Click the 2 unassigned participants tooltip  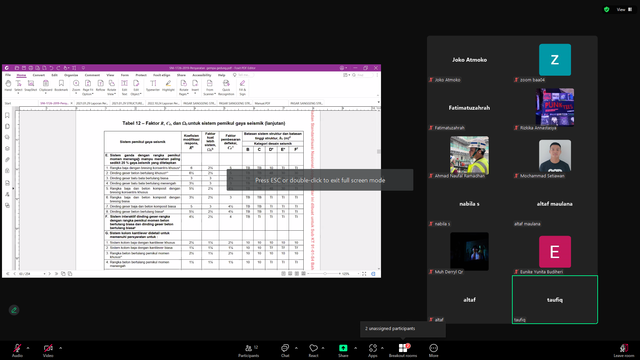pos(402,329)
